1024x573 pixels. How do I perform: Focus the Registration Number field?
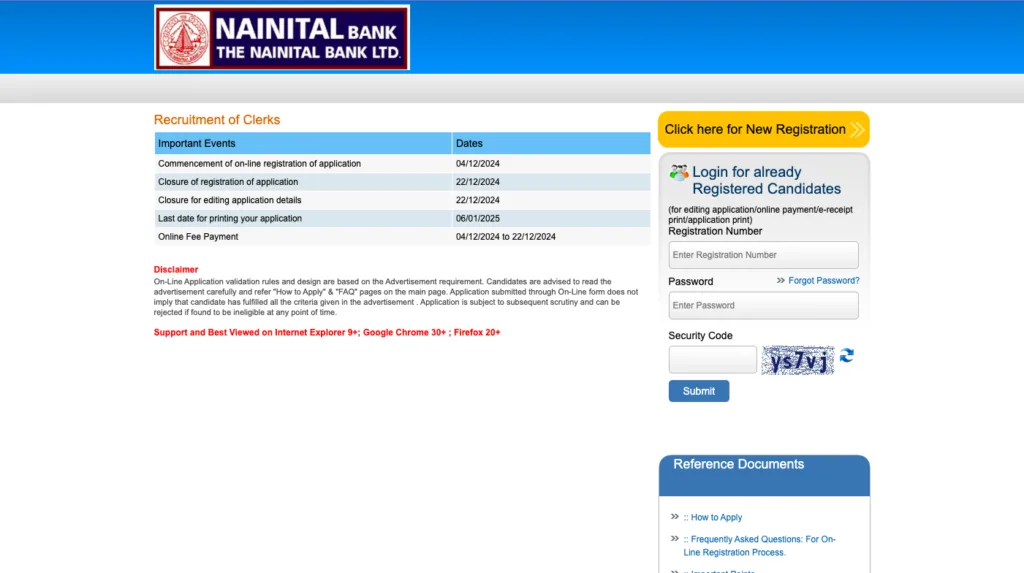coord(763,255)
